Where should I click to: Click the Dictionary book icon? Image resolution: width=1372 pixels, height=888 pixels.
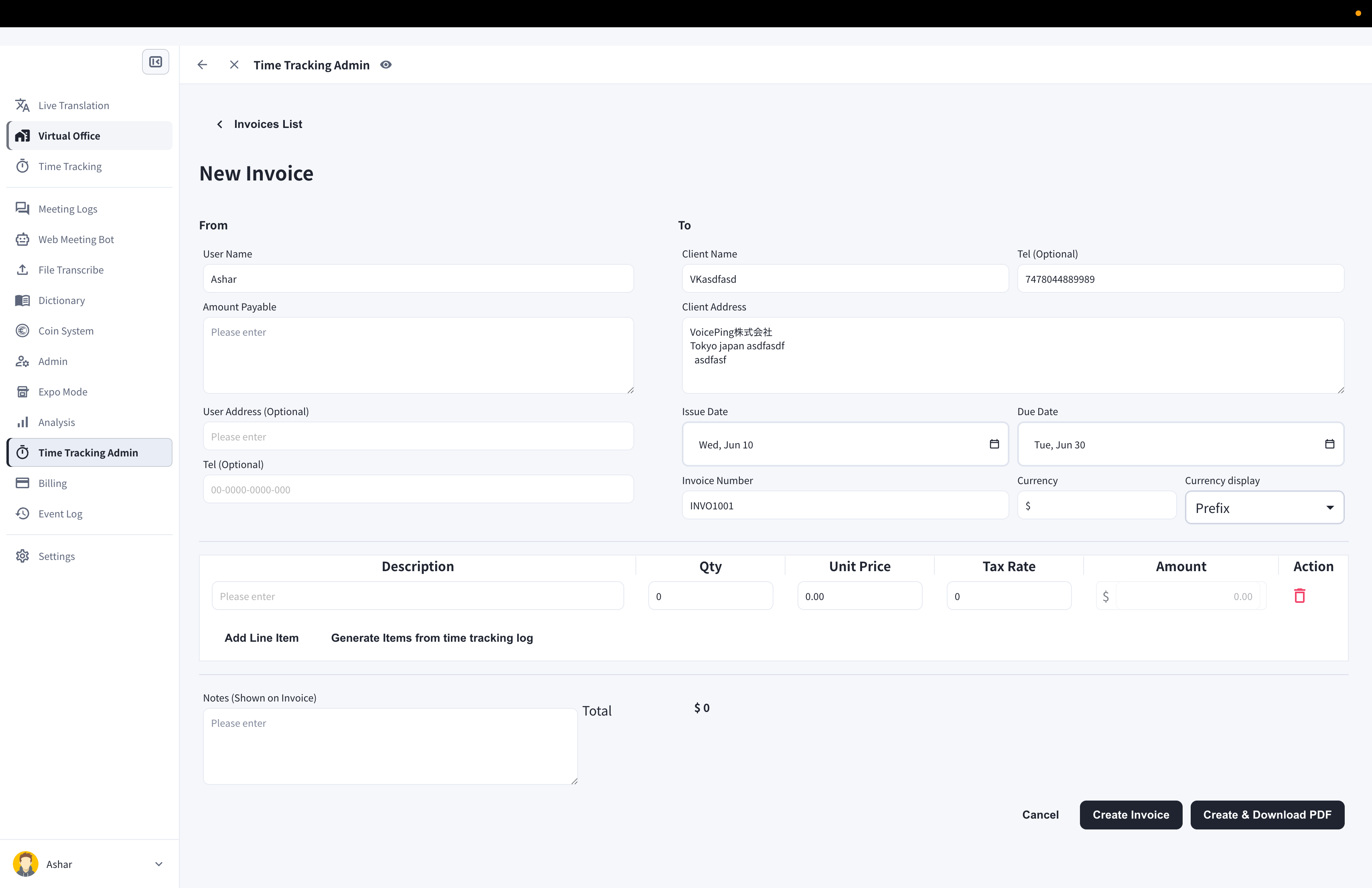coord(22,300)
